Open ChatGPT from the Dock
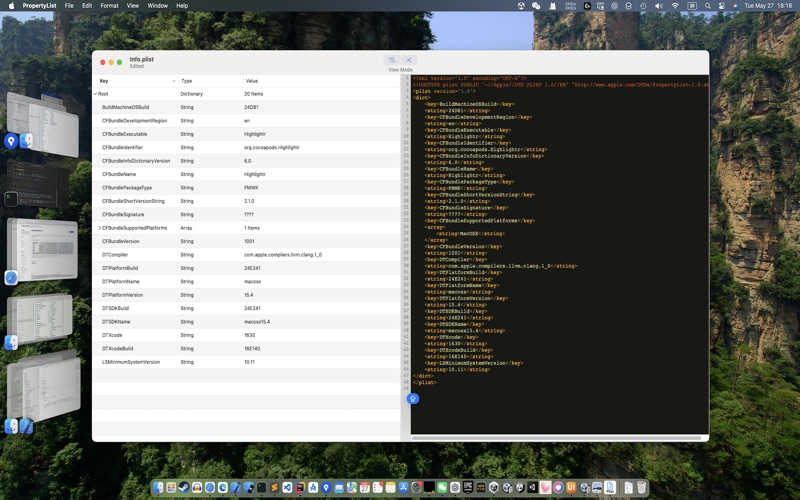Viewport: 800px width, 500px height. pos(455,488)
